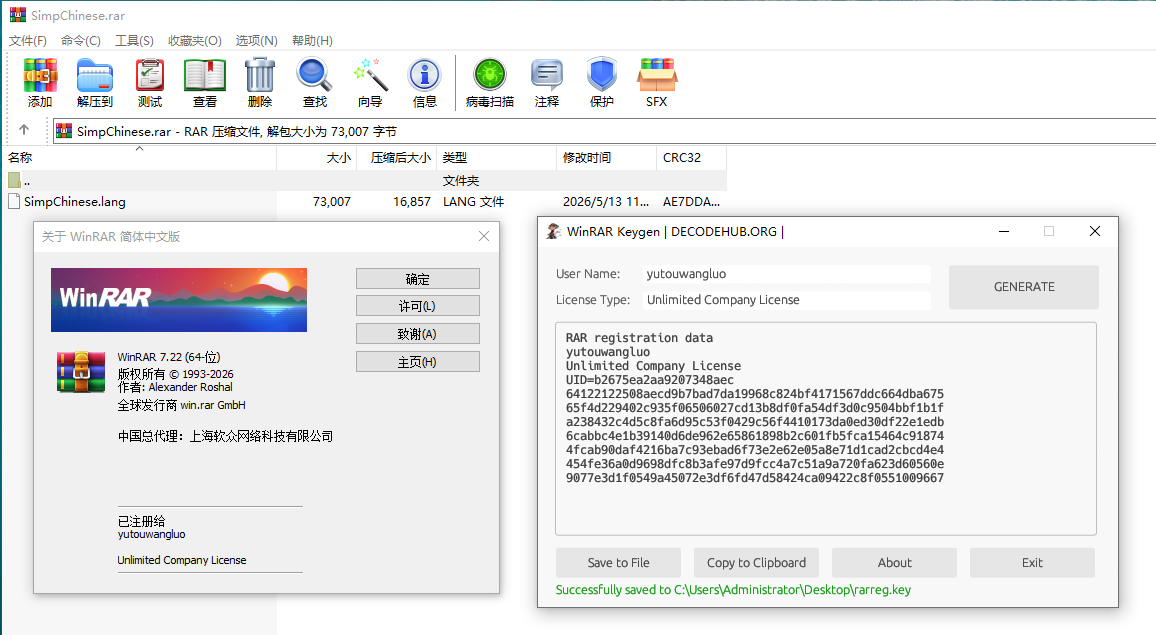Click the keygen About button

click(894, 563)
